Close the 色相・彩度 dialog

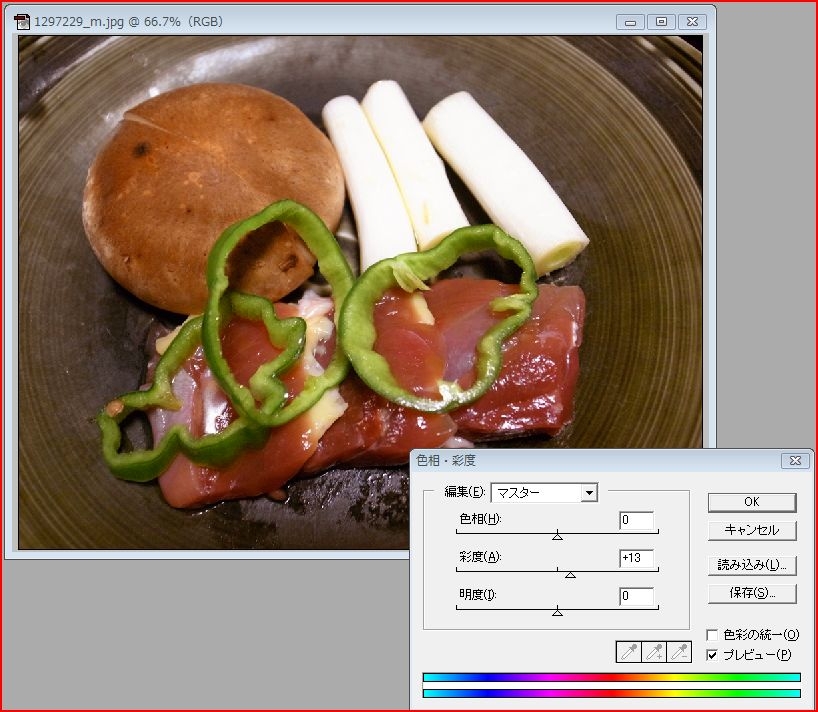(x=795, y=461)
